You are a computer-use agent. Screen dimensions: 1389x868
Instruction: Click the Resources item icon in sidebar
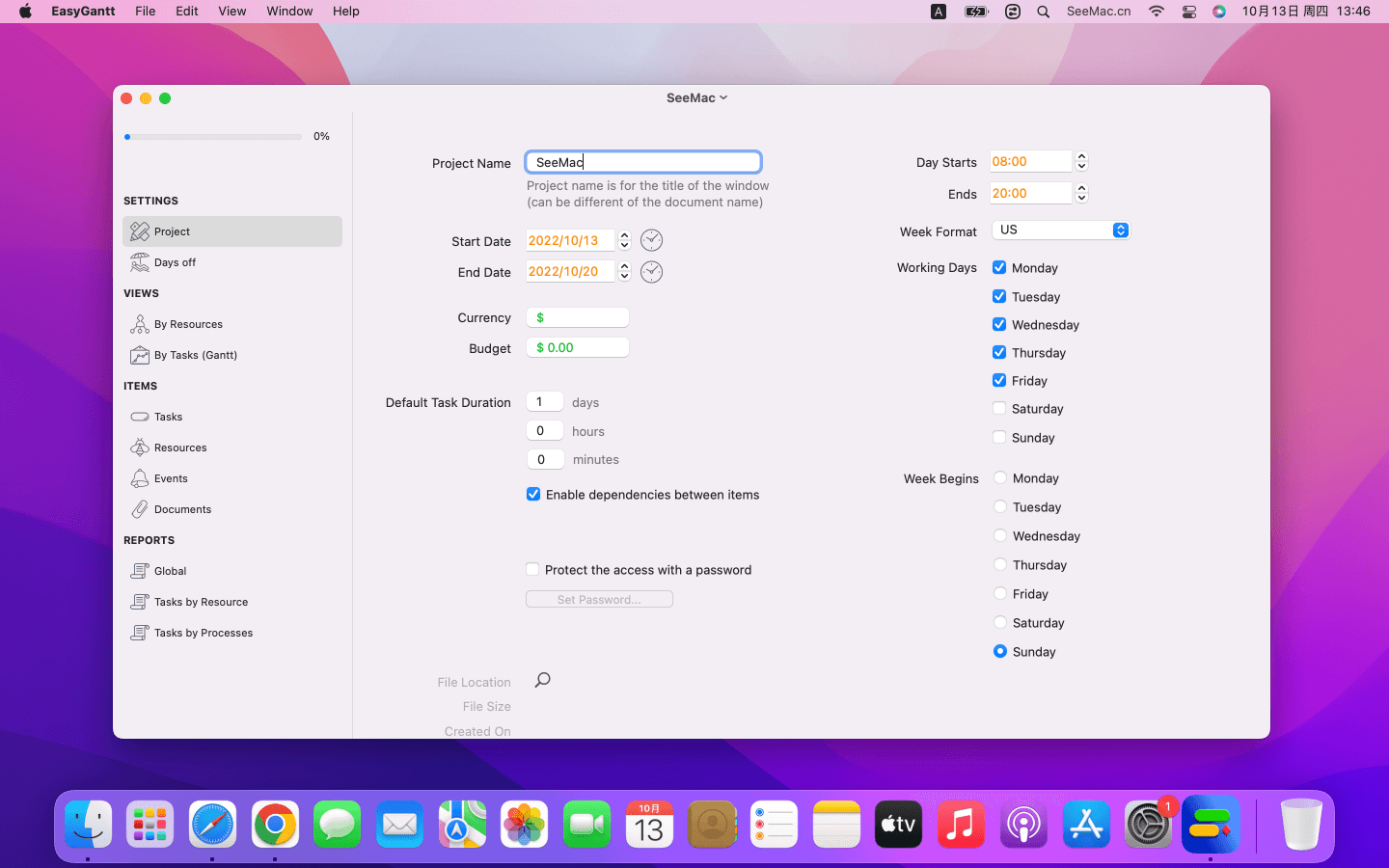click(x=140, y=448)
